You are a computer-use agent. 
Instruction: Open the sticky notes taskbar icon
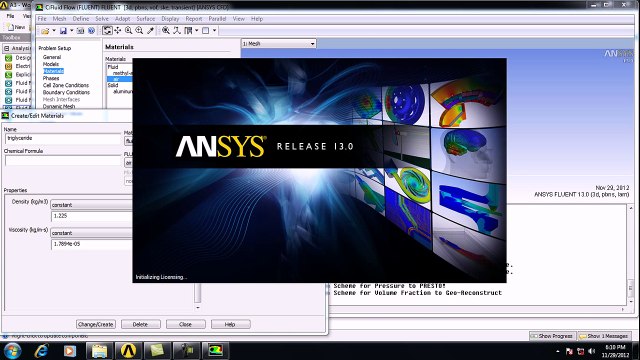coord(157,351)
